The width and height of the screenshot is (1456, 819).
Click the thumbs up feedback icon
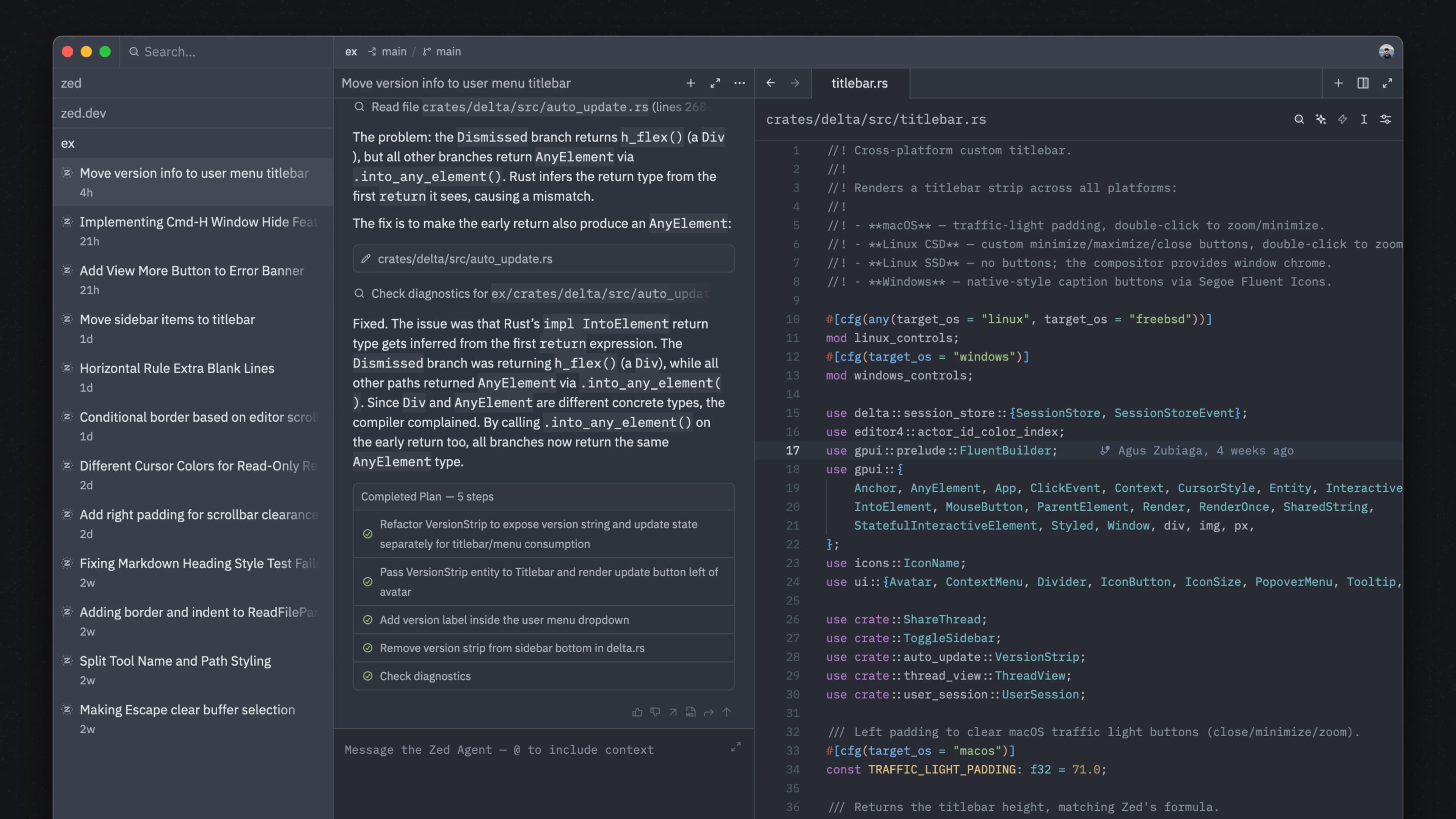[637, 712]
